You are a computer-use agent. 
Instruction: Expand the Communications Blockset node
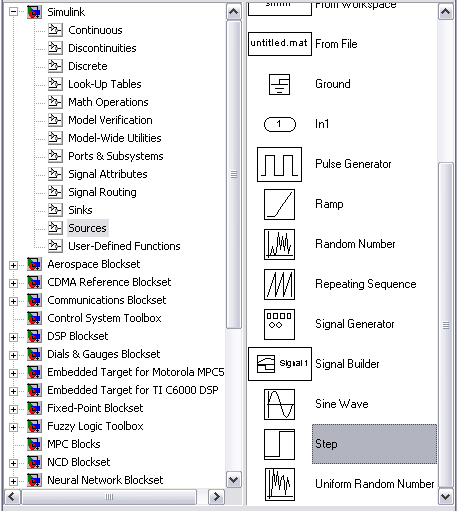[x=13, y=301]
